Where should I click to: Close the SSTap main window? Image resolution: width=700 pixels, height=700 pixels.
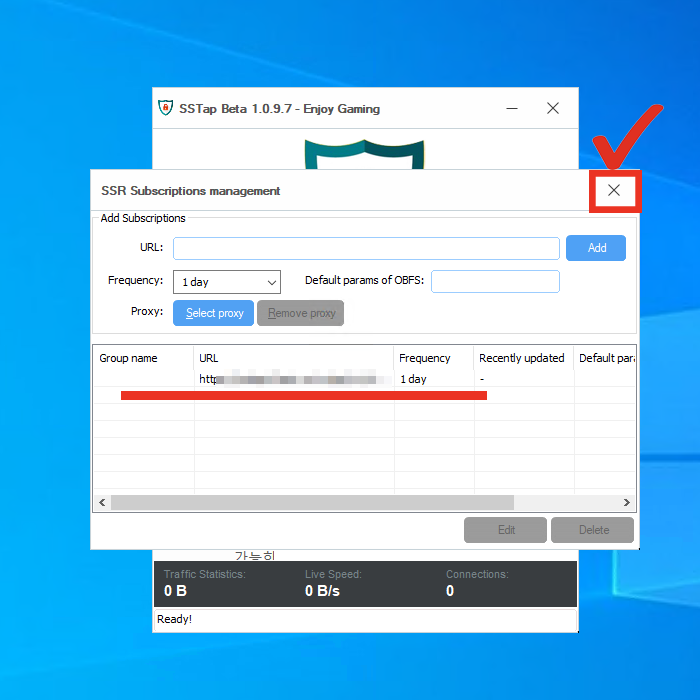pyautogui.click(x=553, y=108)
